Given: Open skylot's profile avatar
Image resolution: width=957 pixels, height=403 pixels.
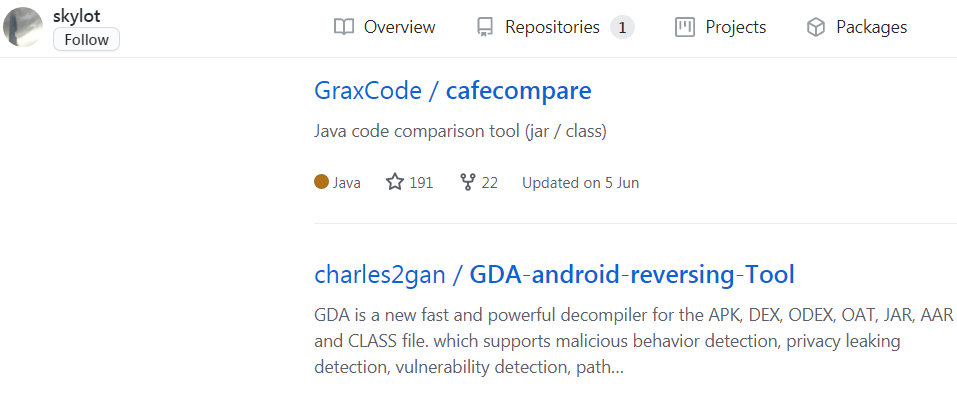Looking at the screenshot, I should (x=24, y=27).
